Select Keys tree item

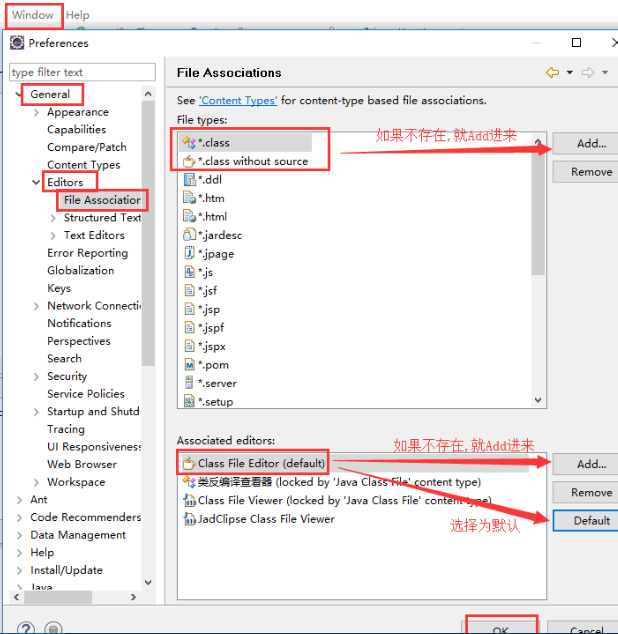click(59, 288)
